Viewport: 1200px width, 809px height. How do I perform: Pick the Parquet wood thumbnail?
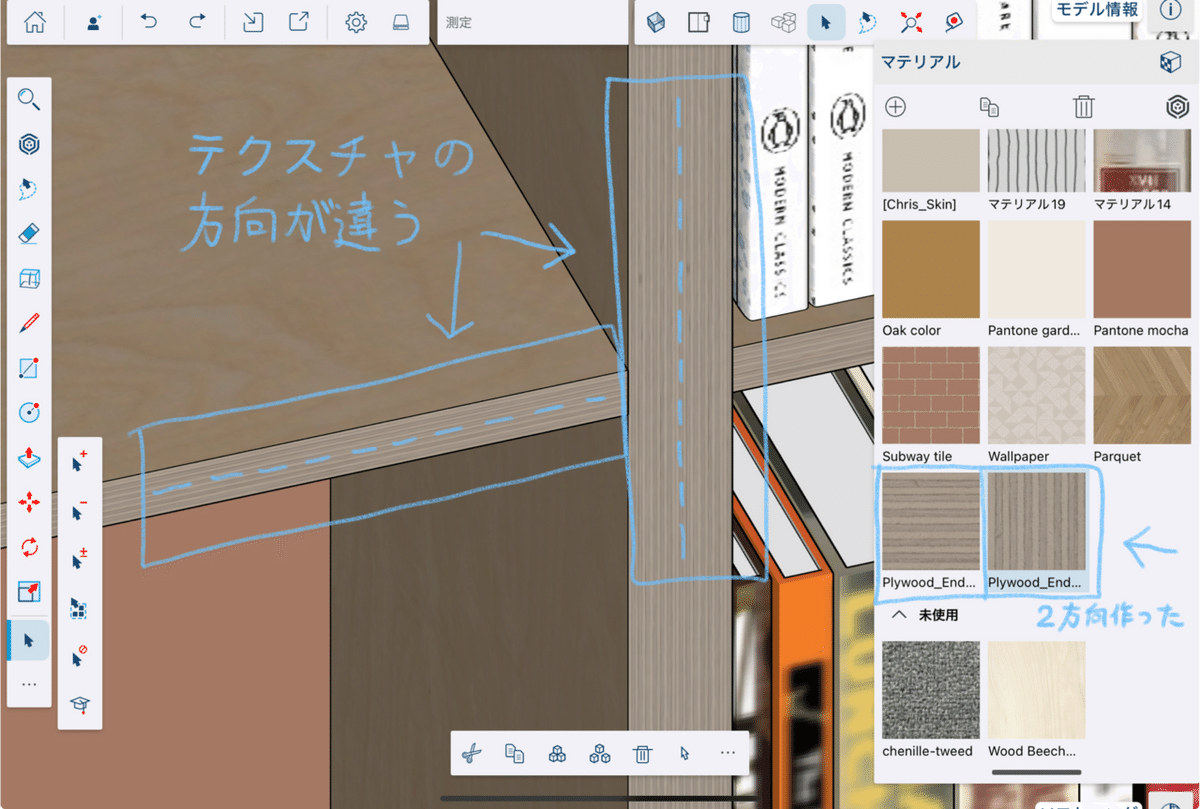pos(1142,395)
